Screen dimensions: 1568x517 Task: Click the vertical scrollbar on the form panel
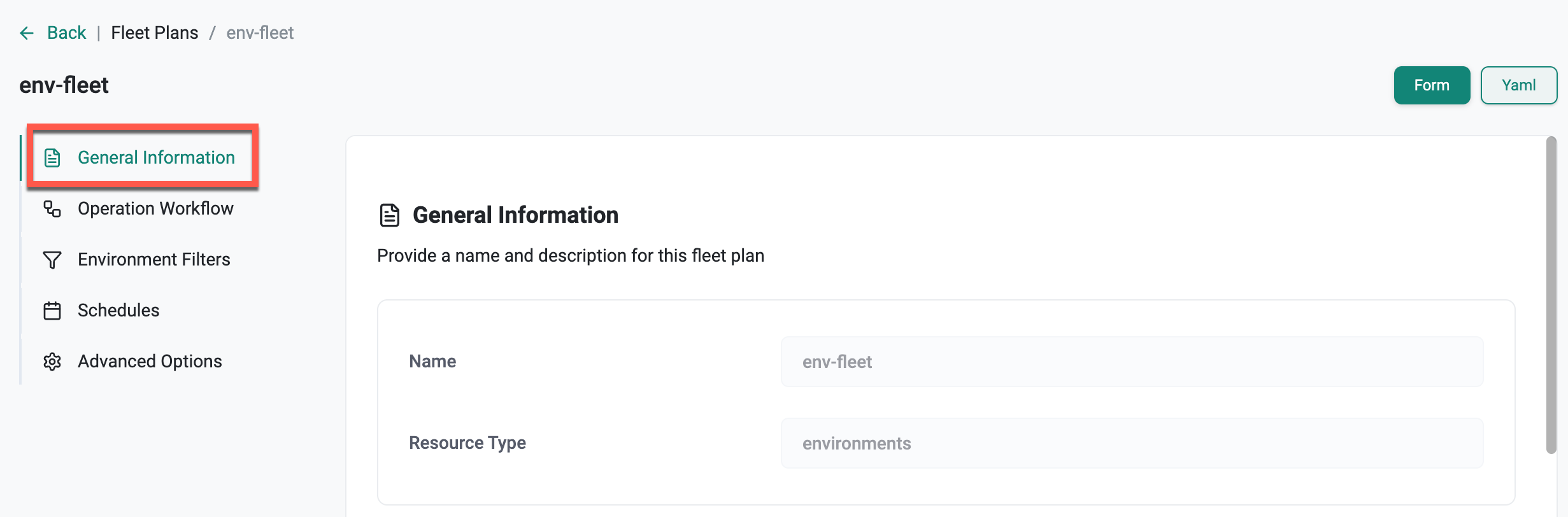(1551, 293)
